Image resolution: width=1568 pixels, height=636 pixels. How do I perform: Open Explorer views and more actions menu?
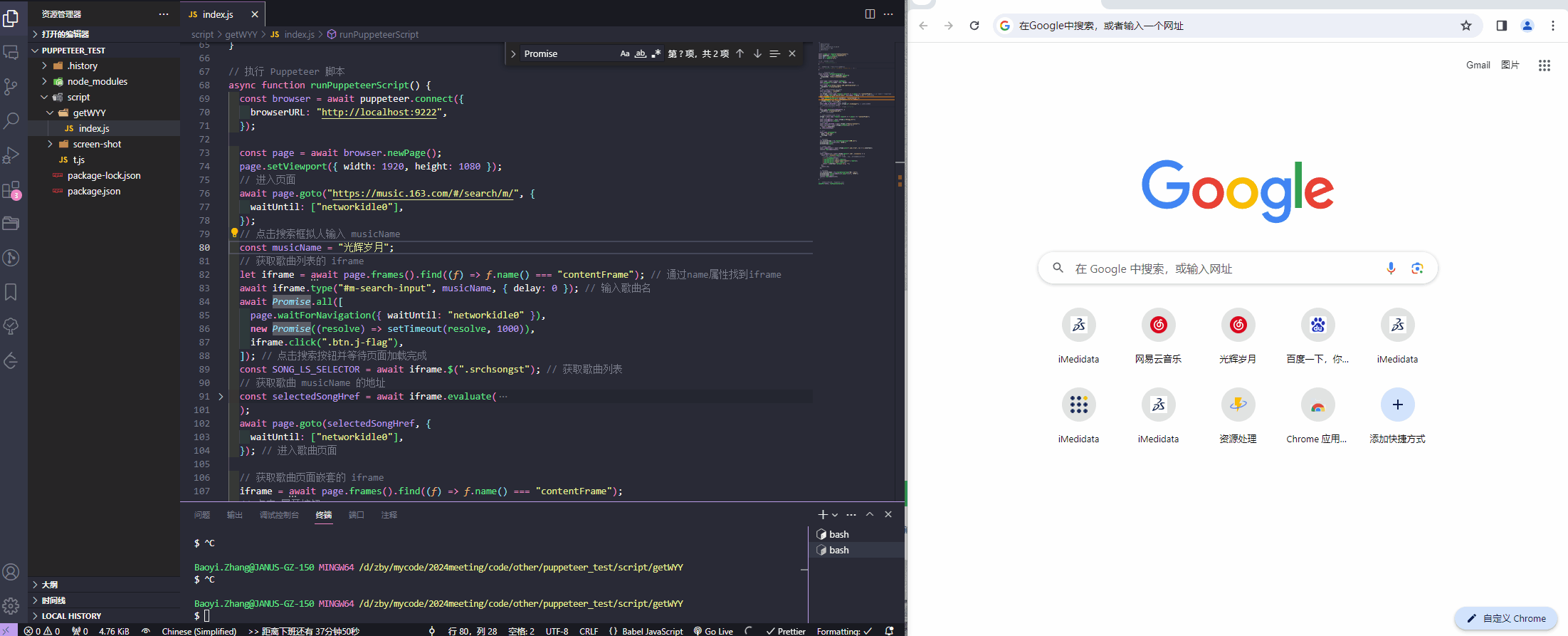coord(164,14)
